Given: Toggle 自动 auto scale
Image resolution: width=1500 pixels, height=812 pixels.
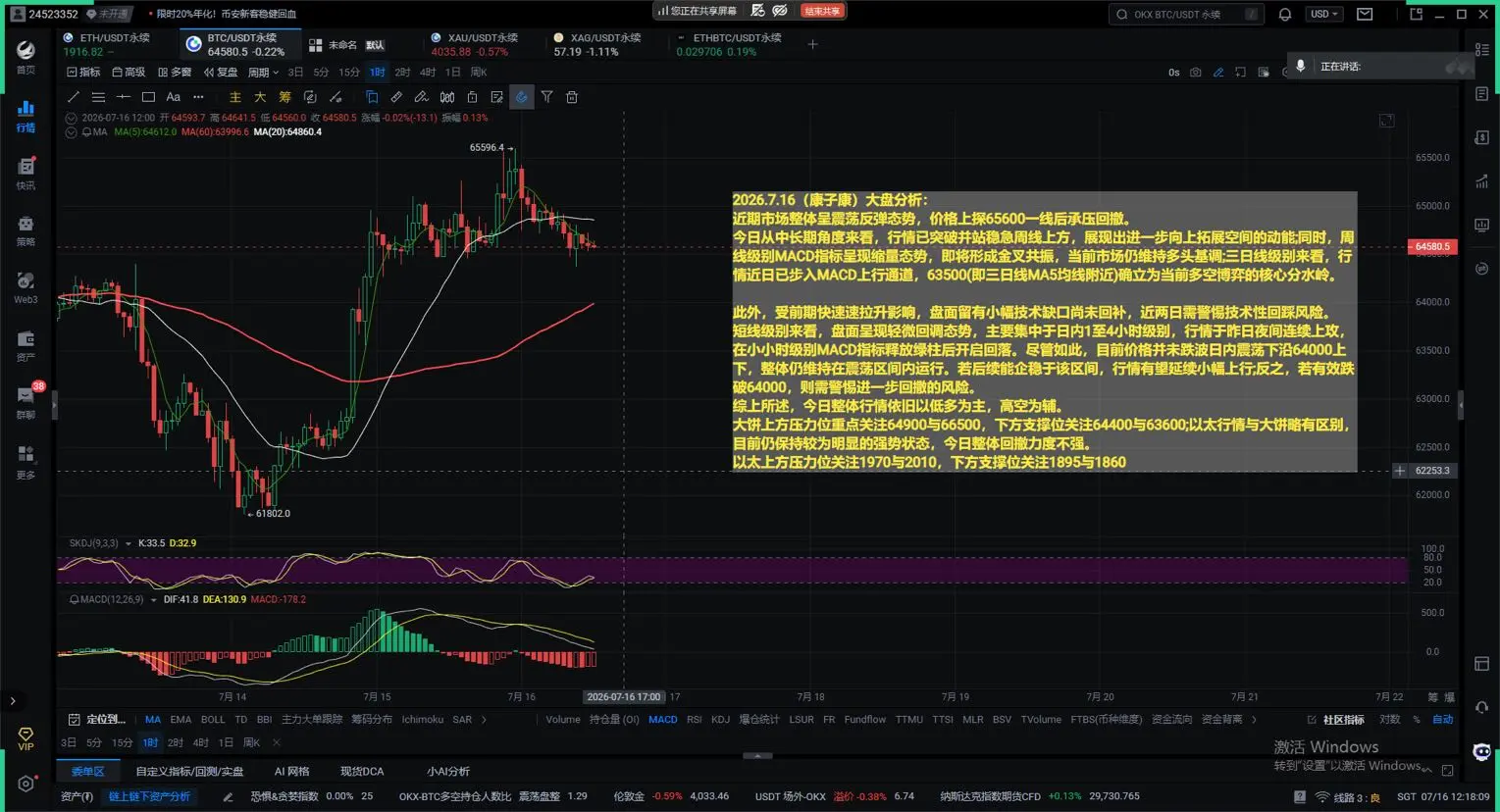Looking at the screenshot, I should click(x=1442, y=720).
